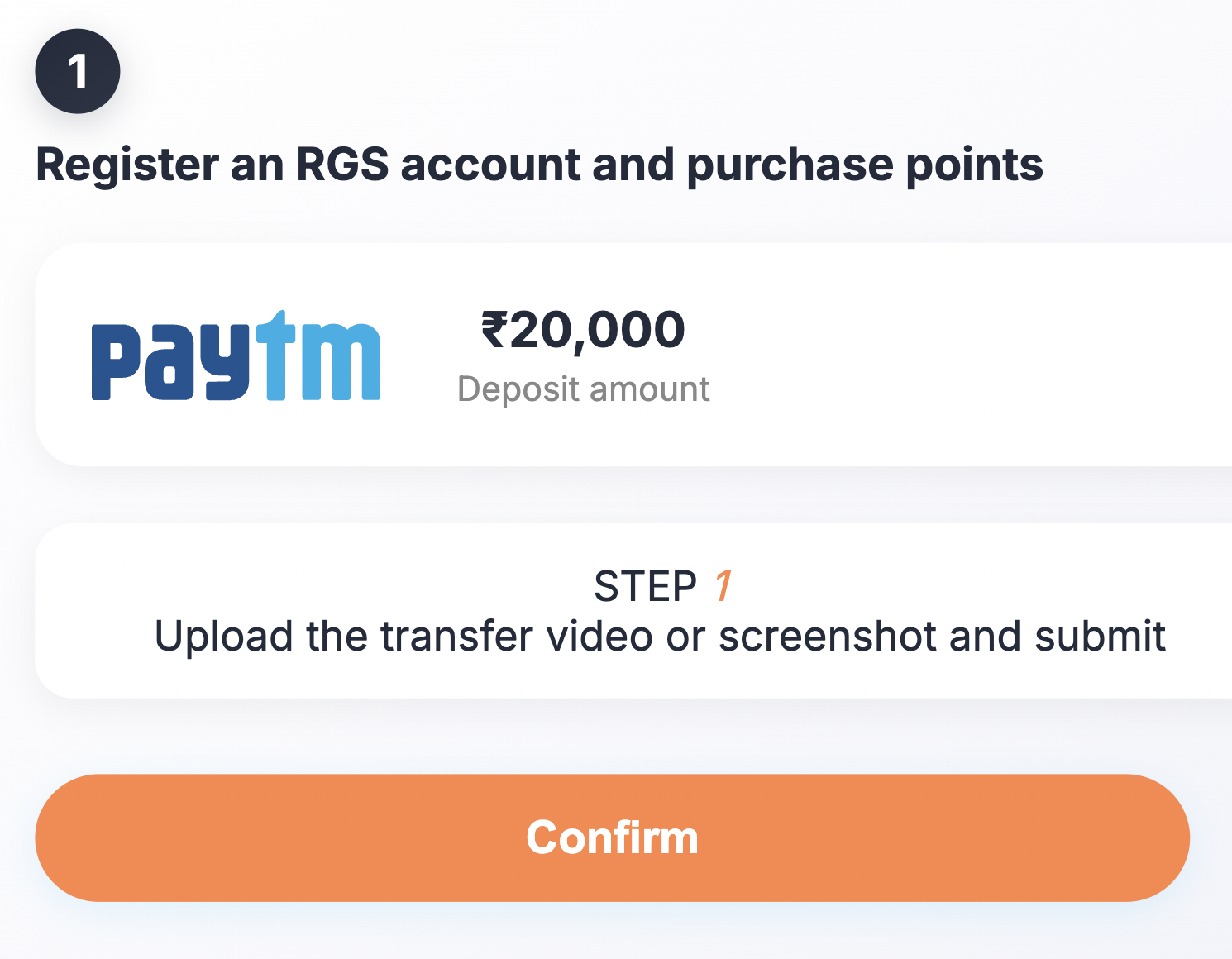Confirm the deposit with the orange button
This screenshot has height=959, width=1232.
tap(612, 837)
